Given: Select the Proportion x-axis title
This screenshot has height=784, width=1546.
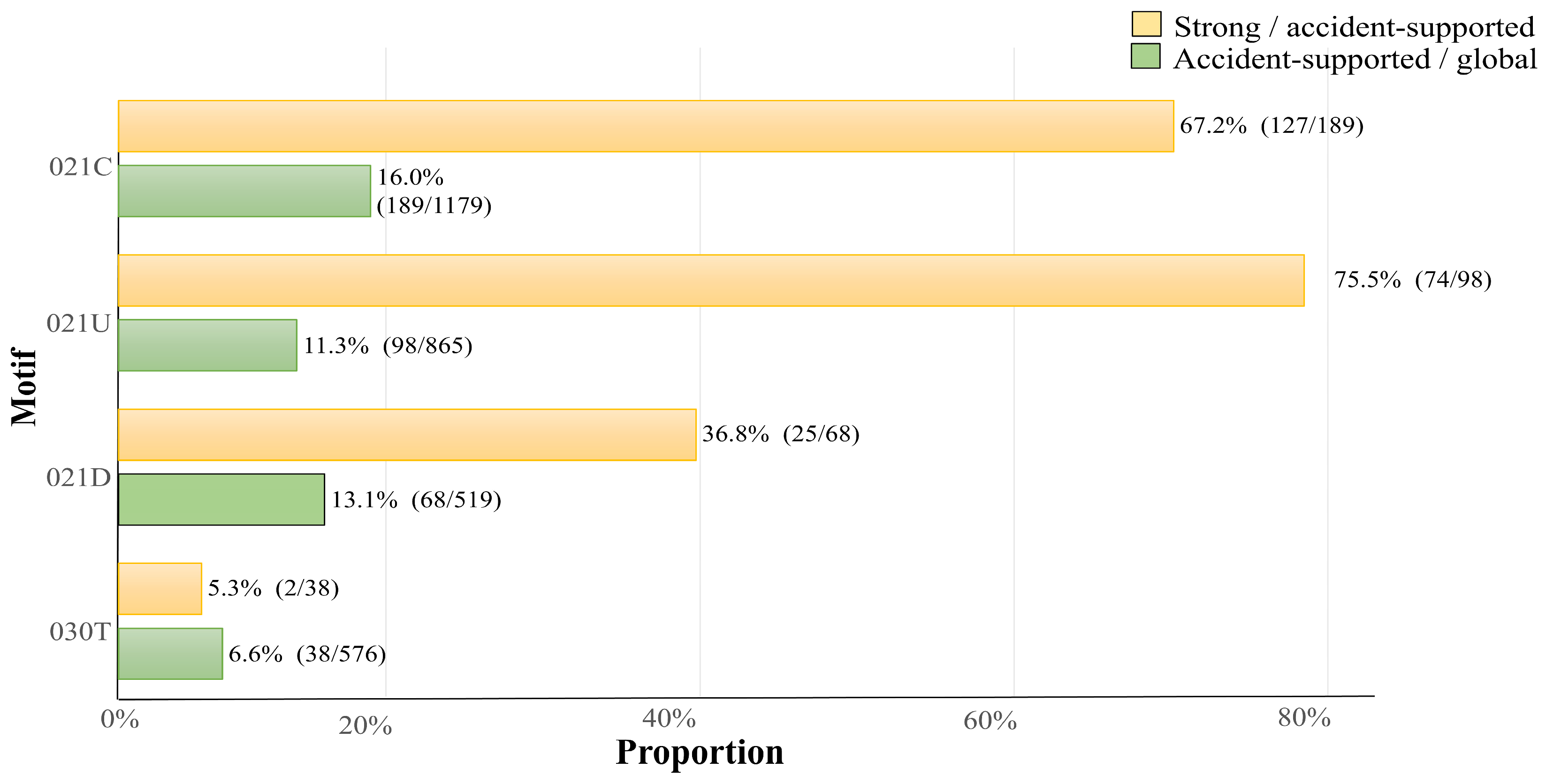Looking at the screenshot, I should (x=700, y=753).
